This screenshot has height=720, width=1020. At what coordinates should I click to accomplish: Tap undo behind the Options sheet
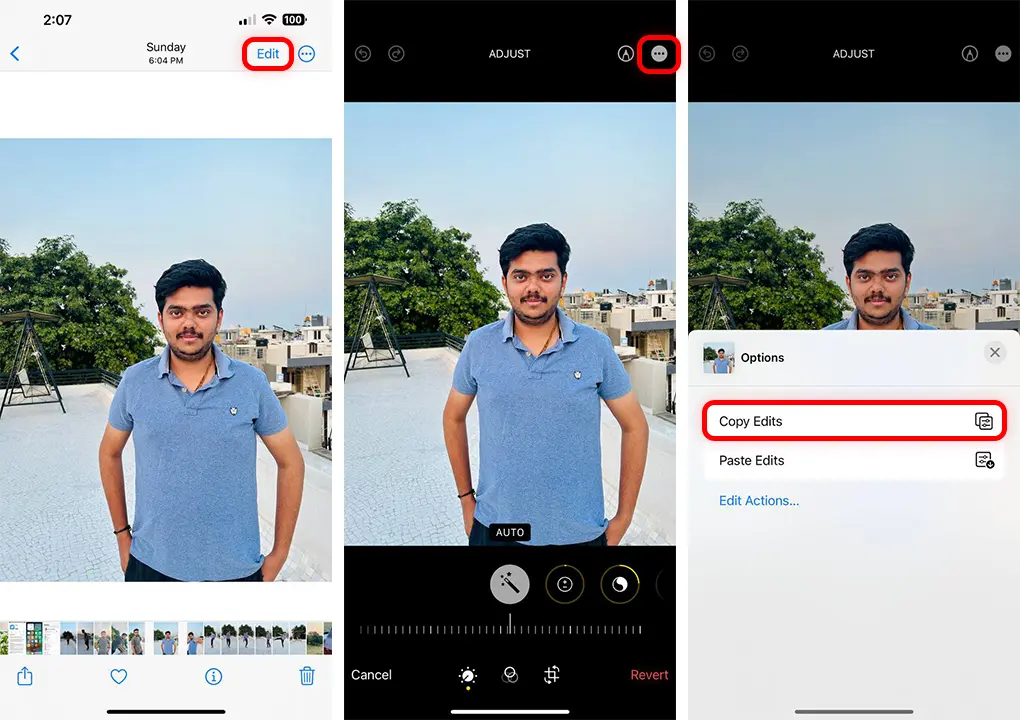point(707,53)
